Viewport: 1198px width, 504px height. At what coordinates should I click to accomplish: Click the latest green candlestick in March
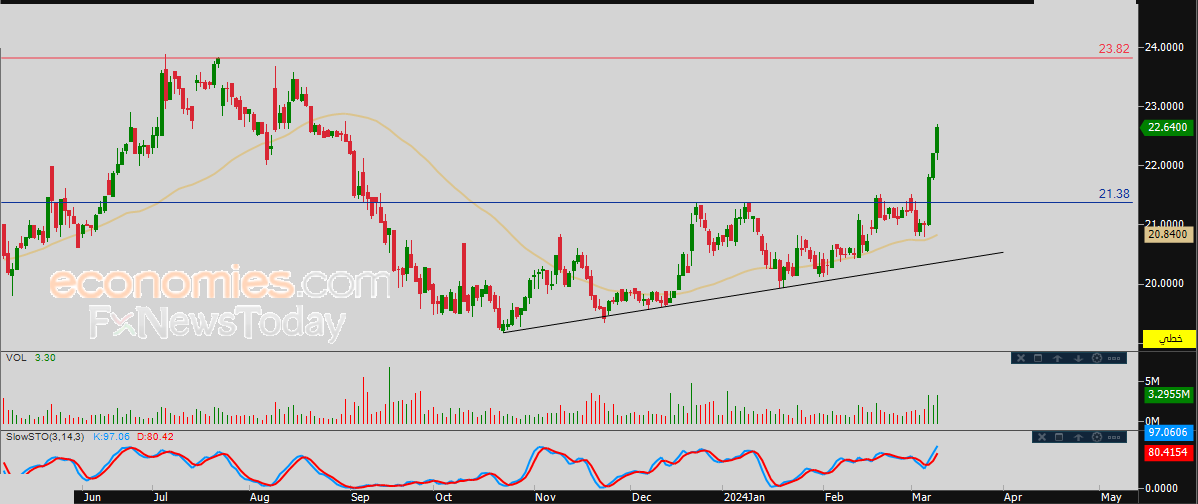[x=937, y=141]
